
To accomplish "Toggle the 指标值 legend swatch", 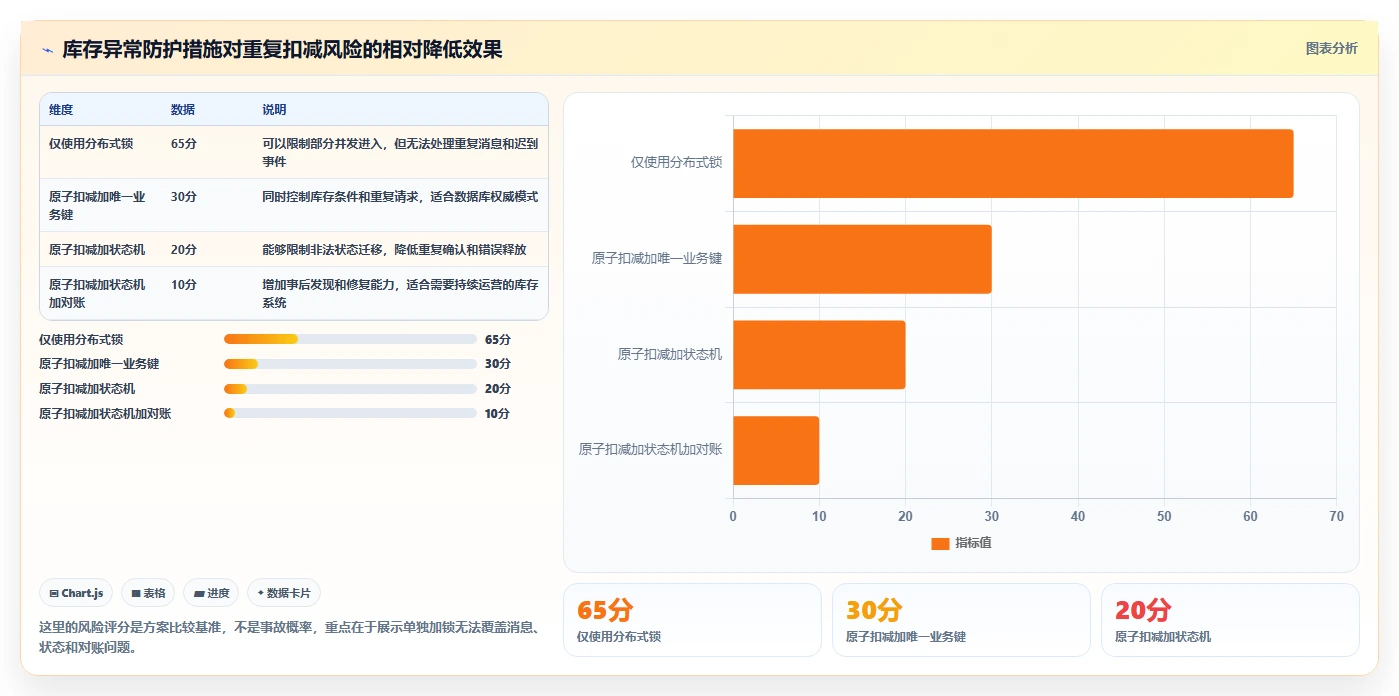I will click(x=940, y=543).
